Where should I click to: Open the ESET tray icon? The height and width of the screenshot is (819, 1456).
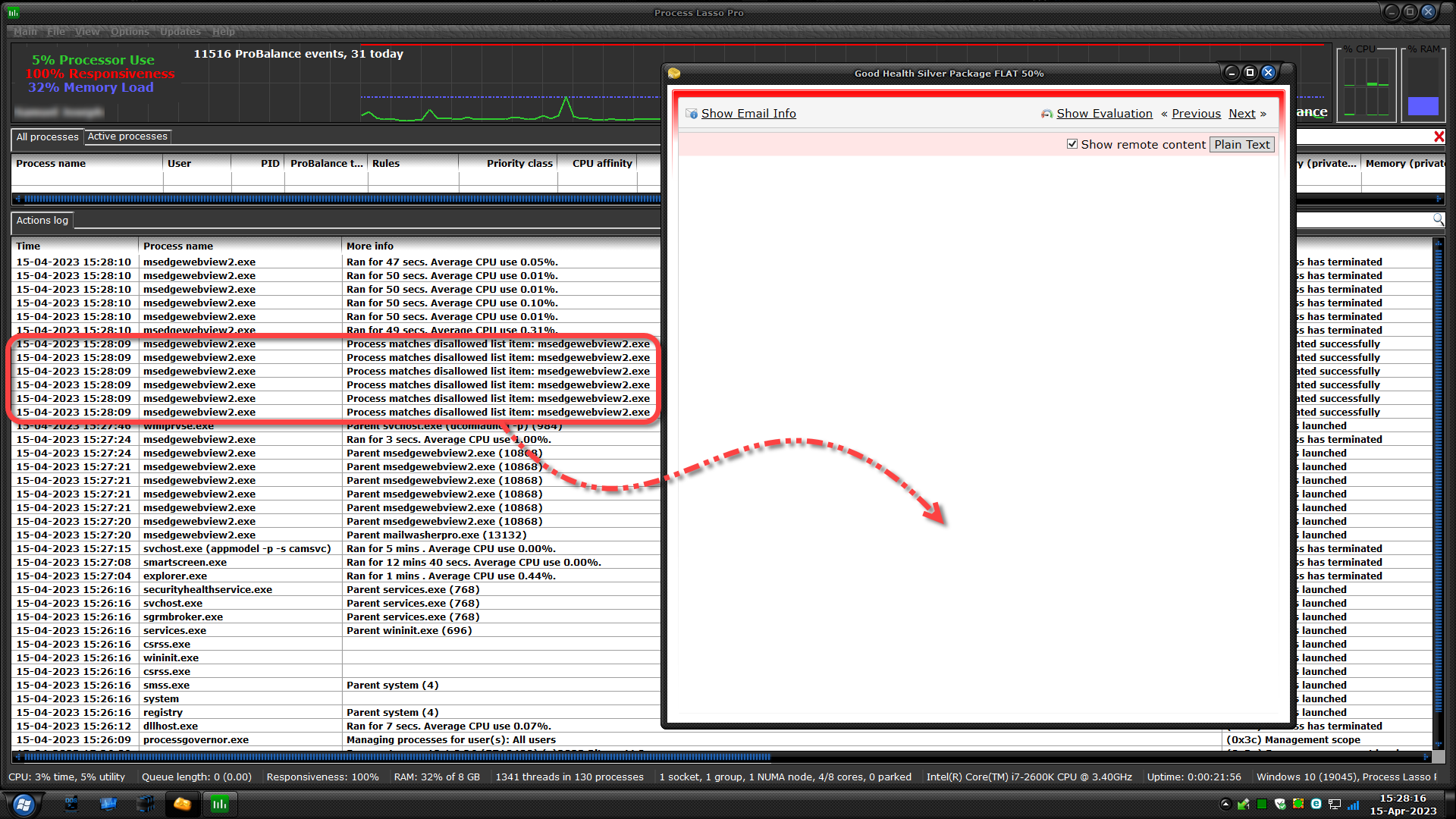[x=1316, y=804]
